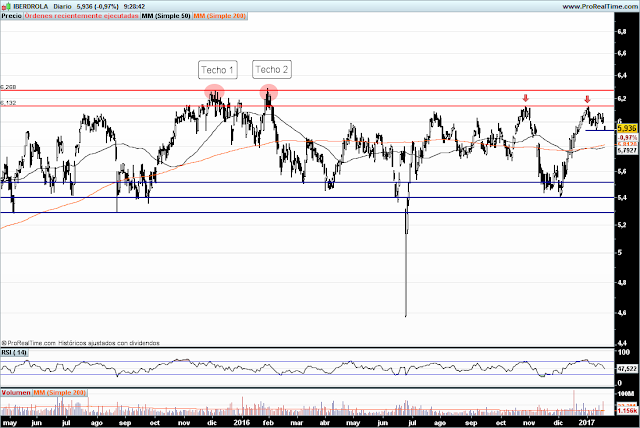This screenshot has height=428, width=640.
Task: Open MM (Simple 200) label in volume panel
Action: tap(60, 393)
